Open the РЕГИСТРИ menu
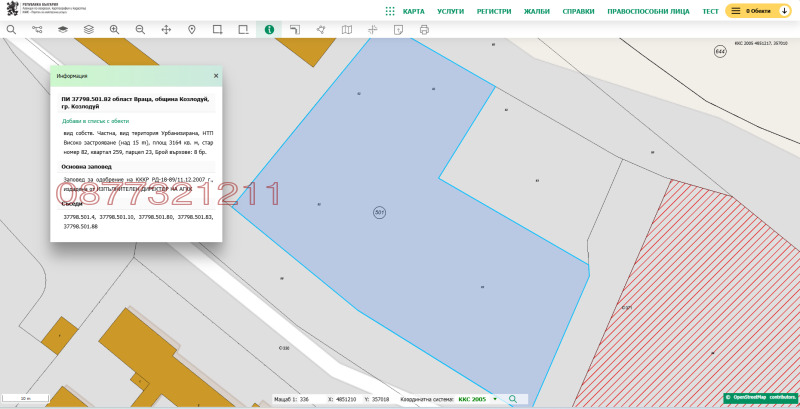 (494, 11)
